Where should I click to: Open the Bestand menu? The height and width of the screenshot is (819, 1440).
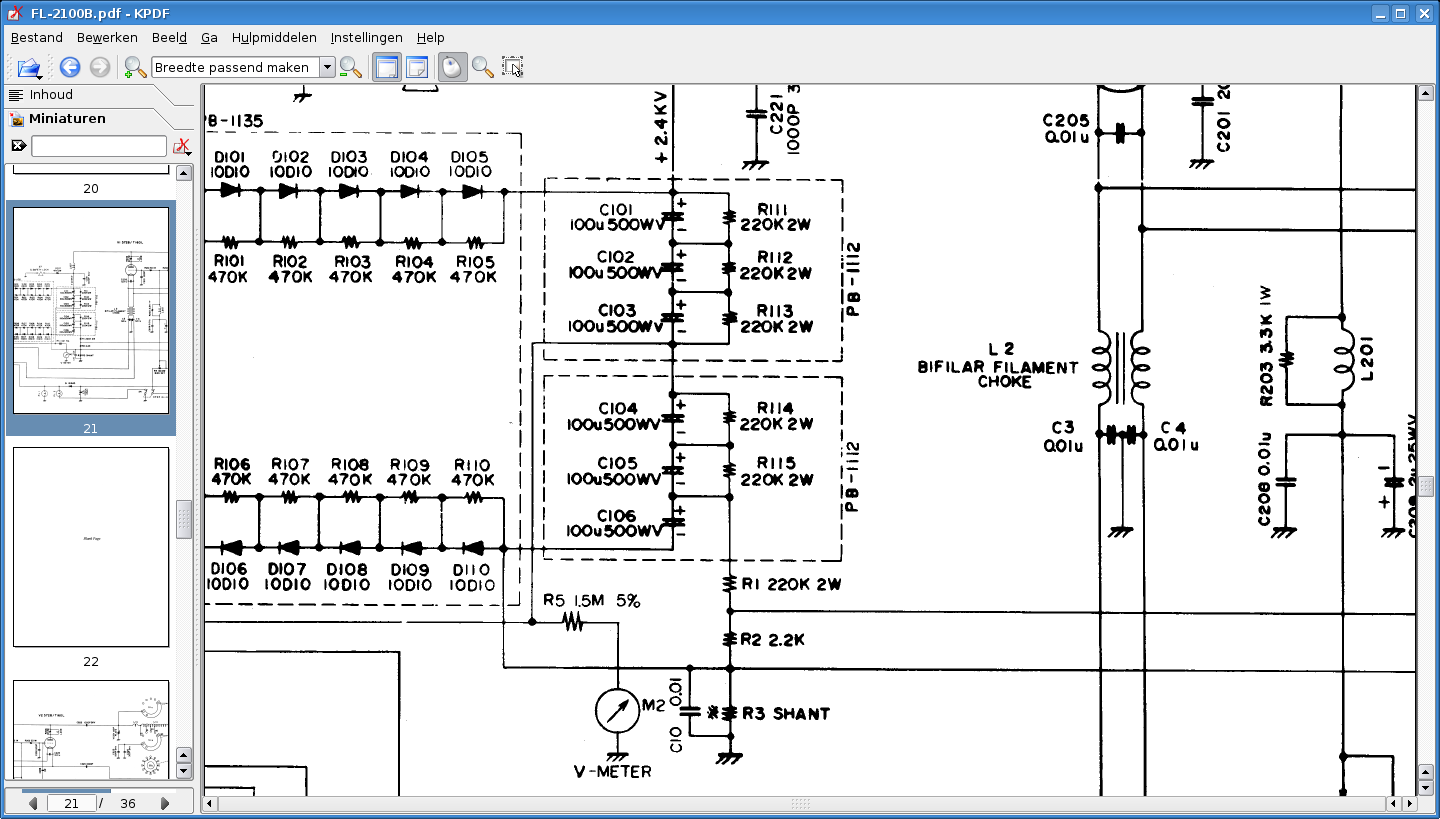37,37
